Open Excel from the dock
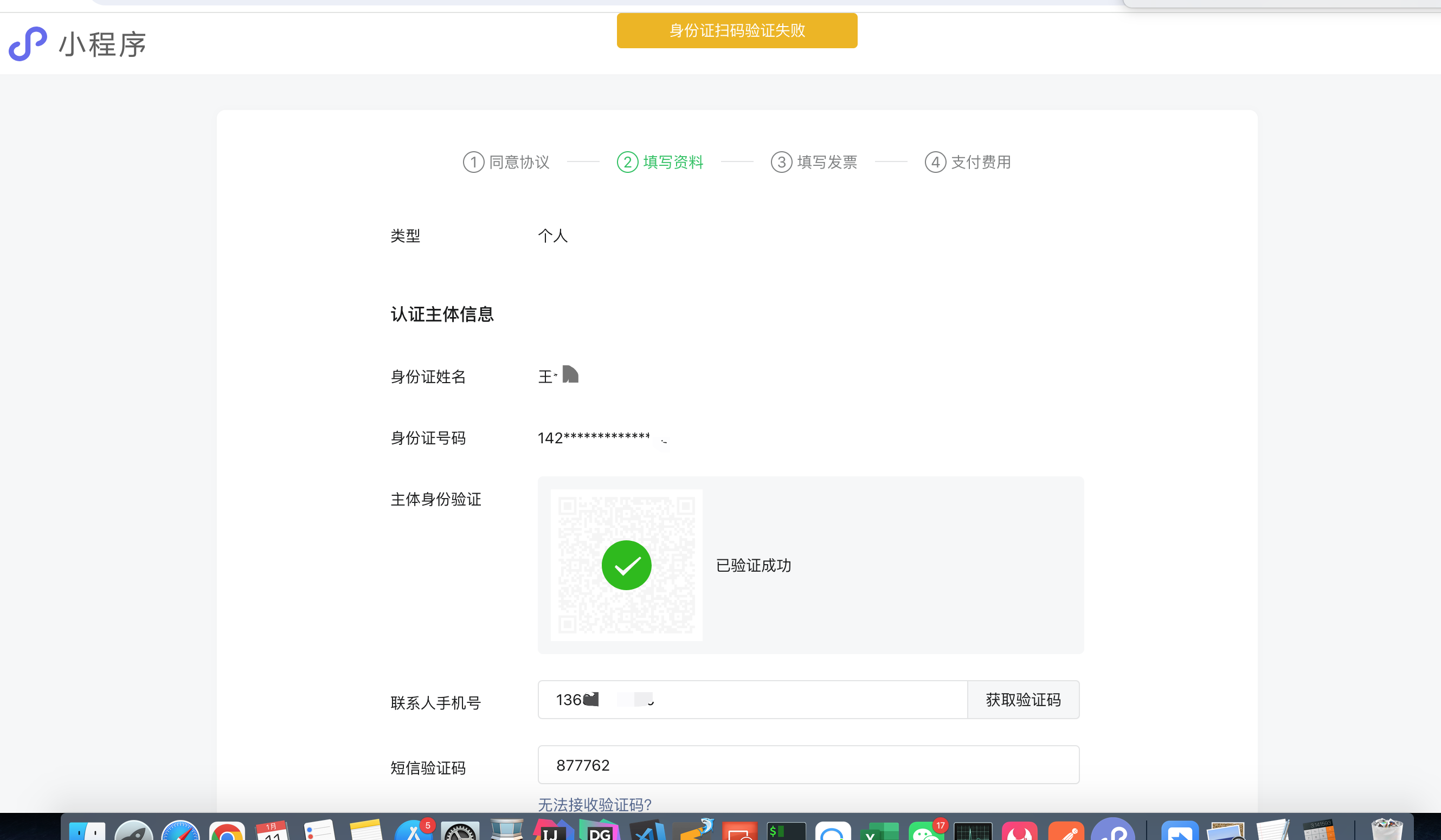This screenshot has width=1441, height=840. click(x=879, y=832)
